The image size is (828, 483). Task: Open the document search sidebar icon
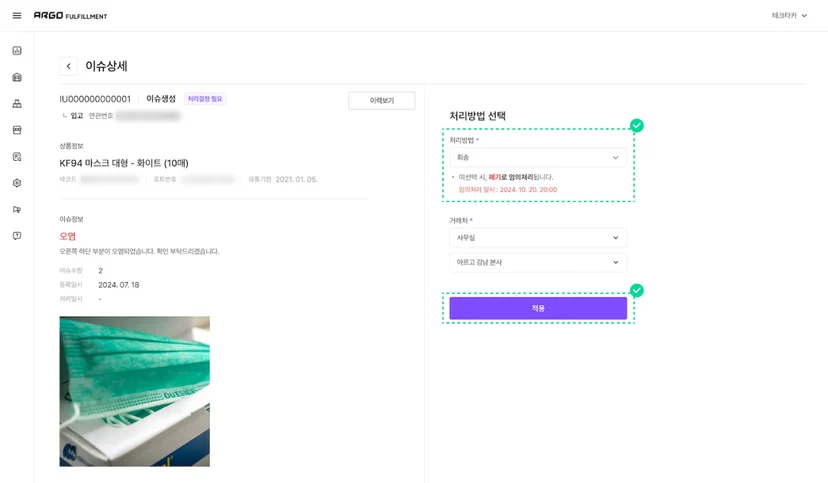17,156
